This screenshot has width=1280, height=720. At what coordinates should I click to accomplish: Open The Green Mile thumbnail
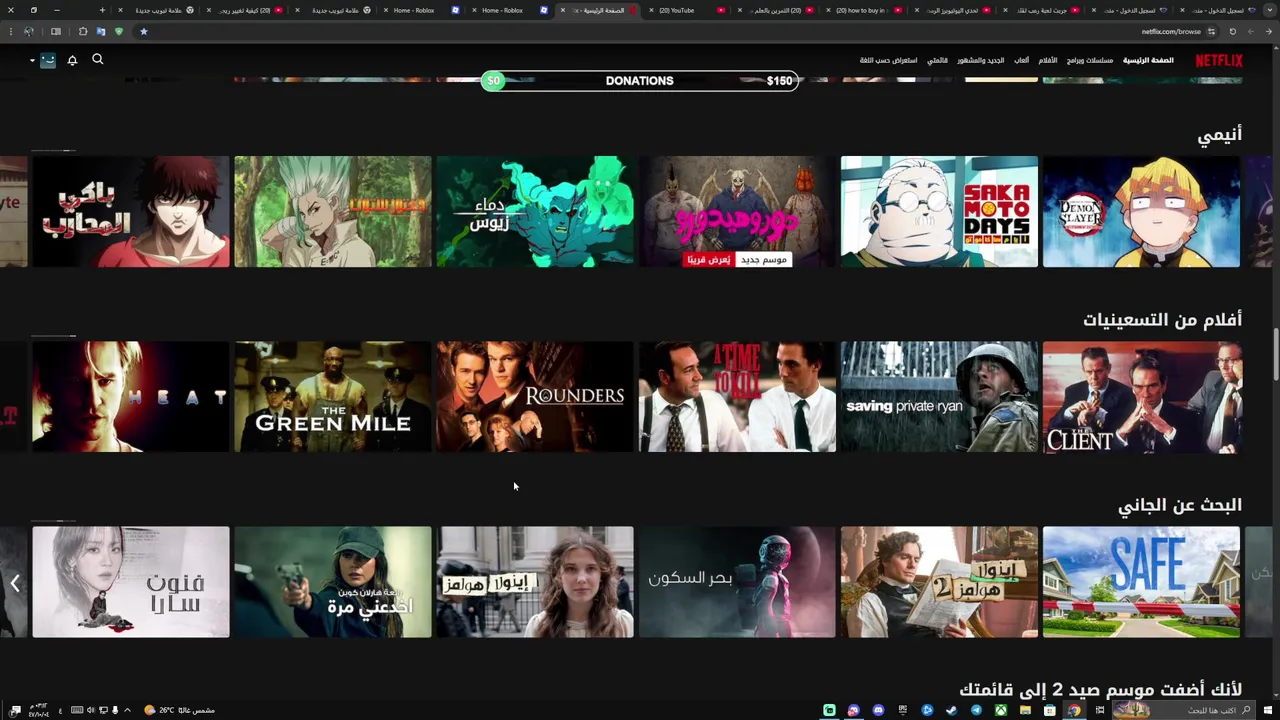pyautogui.click(x=333, y=397)
